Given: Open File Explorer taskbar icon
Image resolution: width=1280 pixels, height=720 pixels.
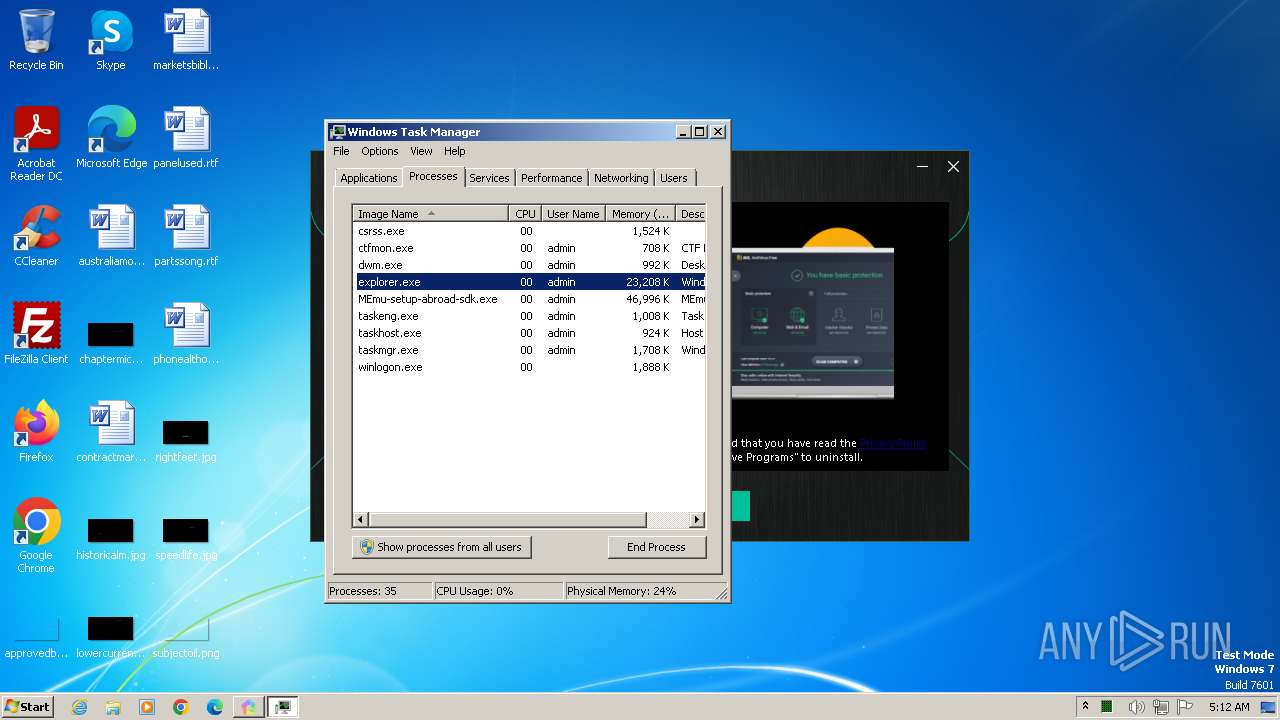Looking at the screenshot, I should (x=113, y=707).
